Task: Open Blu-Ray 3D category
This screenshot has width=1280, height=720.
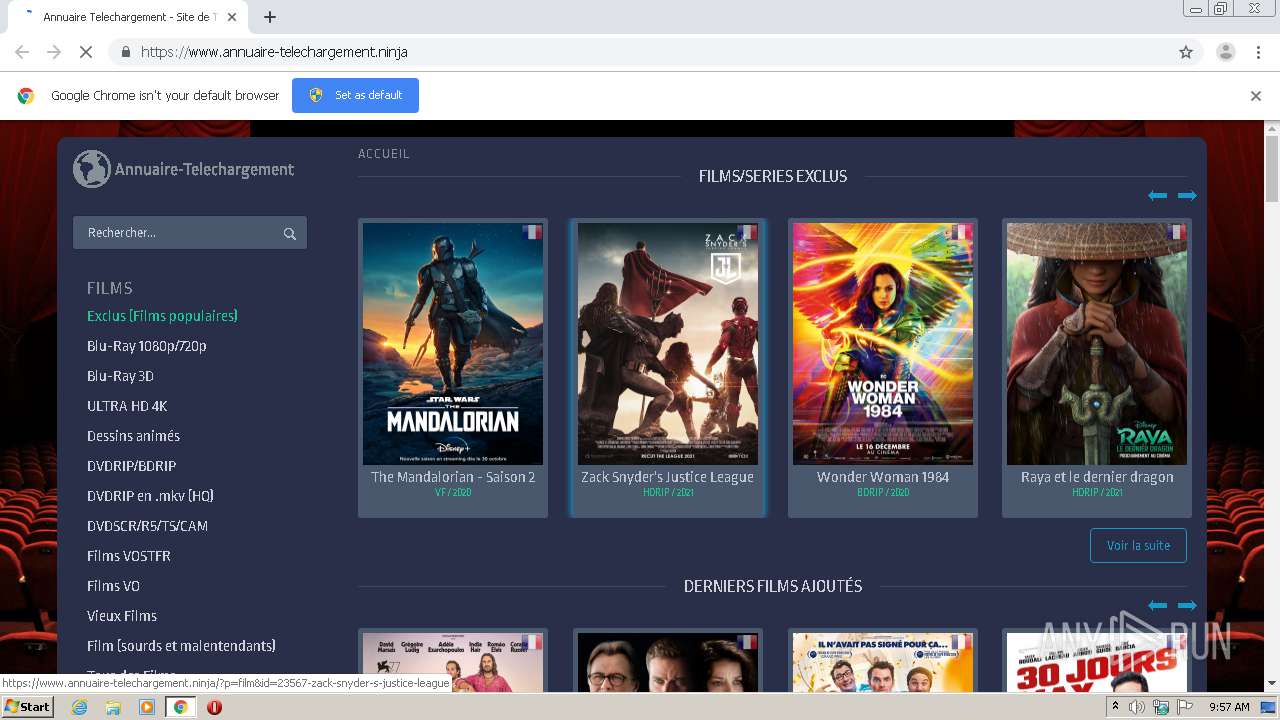Action: pyautogui.click(x=120, y=376)
